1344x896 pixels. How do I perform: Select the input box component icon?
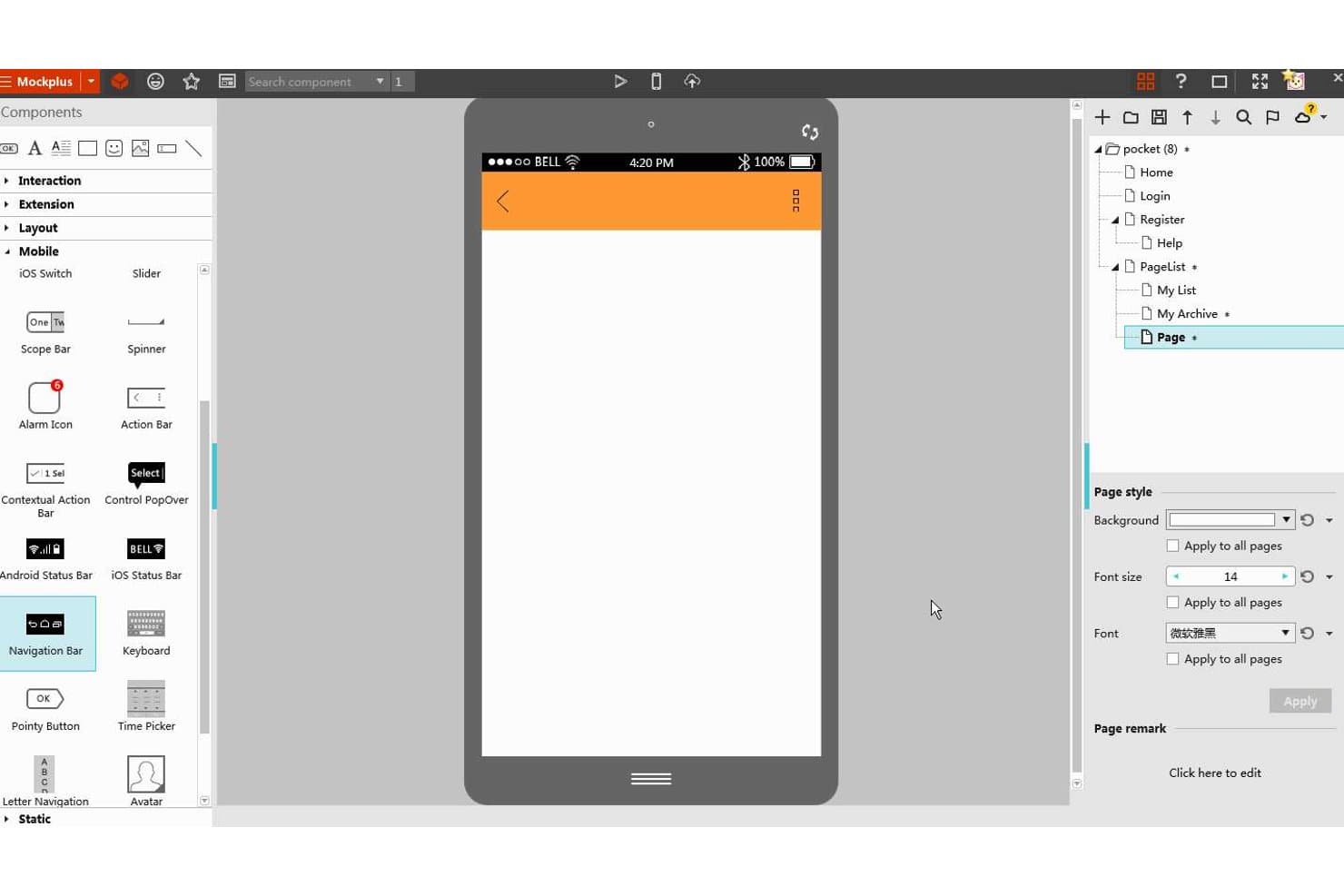[x=167, y=148]
